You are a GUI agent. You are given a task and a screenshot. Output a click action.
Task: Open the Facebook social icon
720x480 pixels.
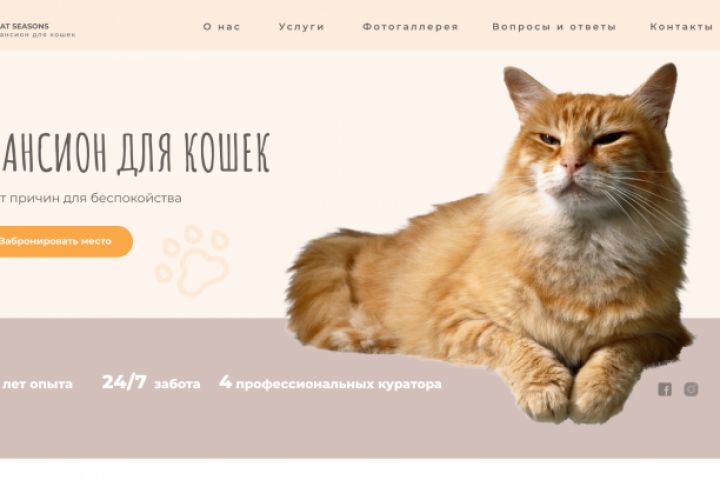coord(664,389)
